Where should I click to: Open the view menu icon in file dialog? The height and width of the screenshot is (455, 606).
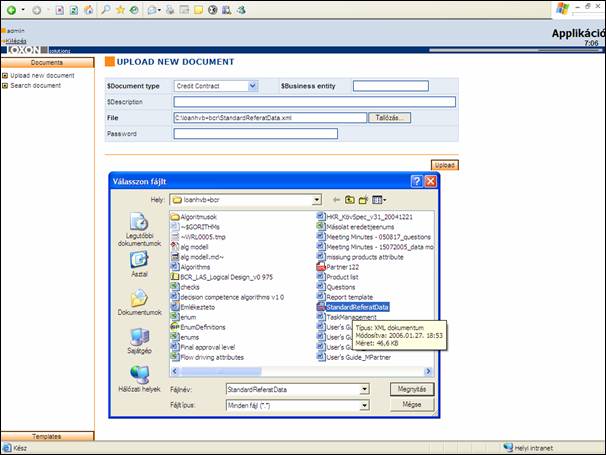[380, 199]
